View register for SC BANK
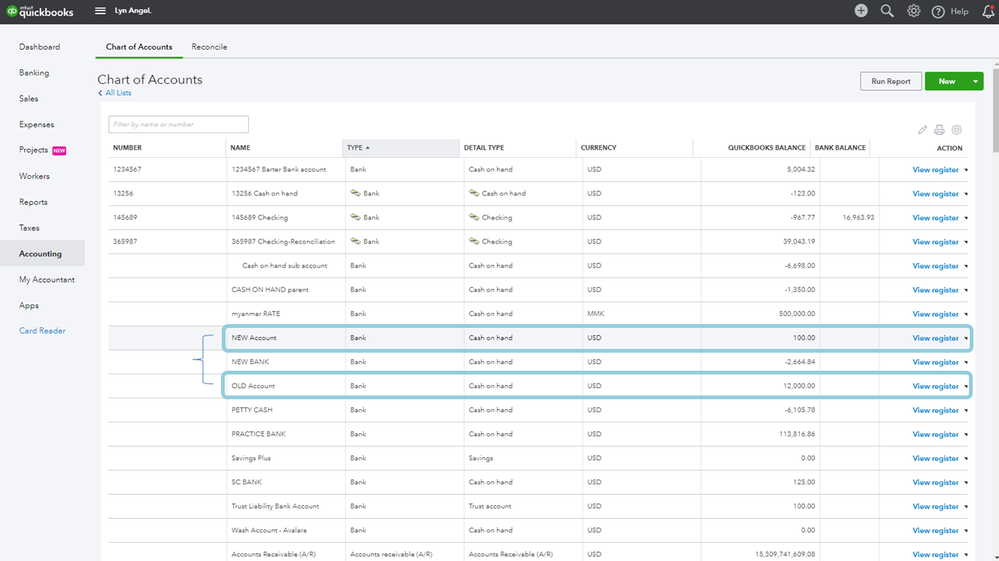The image size is (999, 561). click(935, 483)
